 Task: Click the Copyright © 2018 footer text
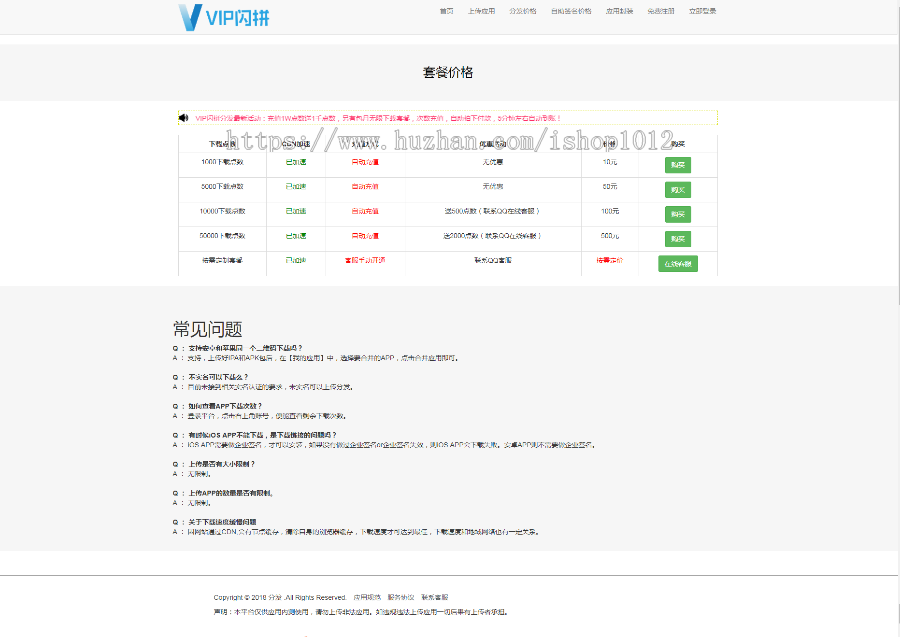(x=280, y=597)
